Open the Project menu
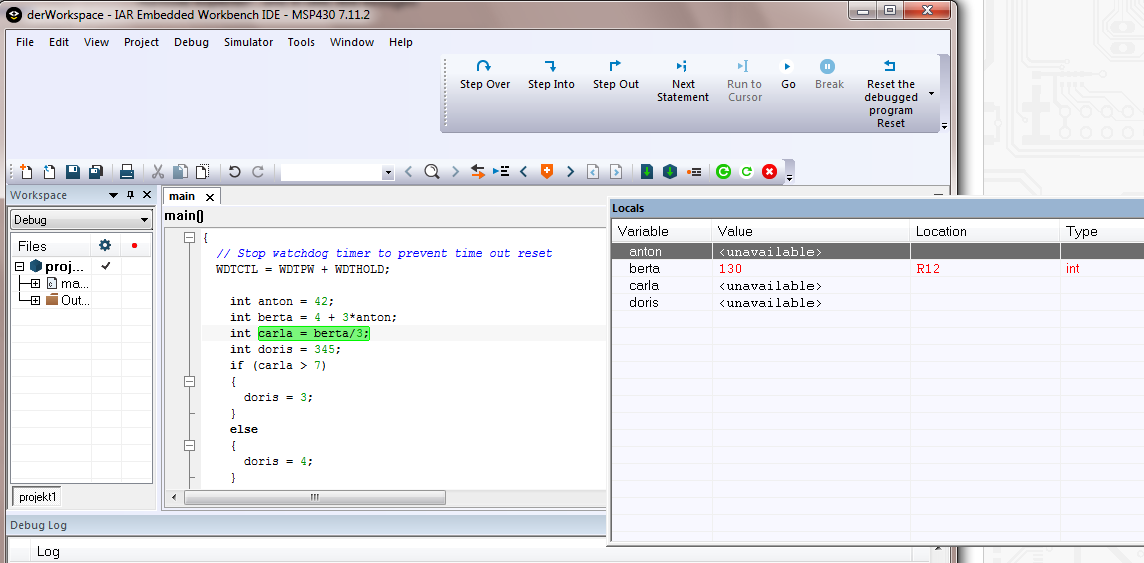Image resolution: width=1144 pixels, height=563 pixels. 142,42
